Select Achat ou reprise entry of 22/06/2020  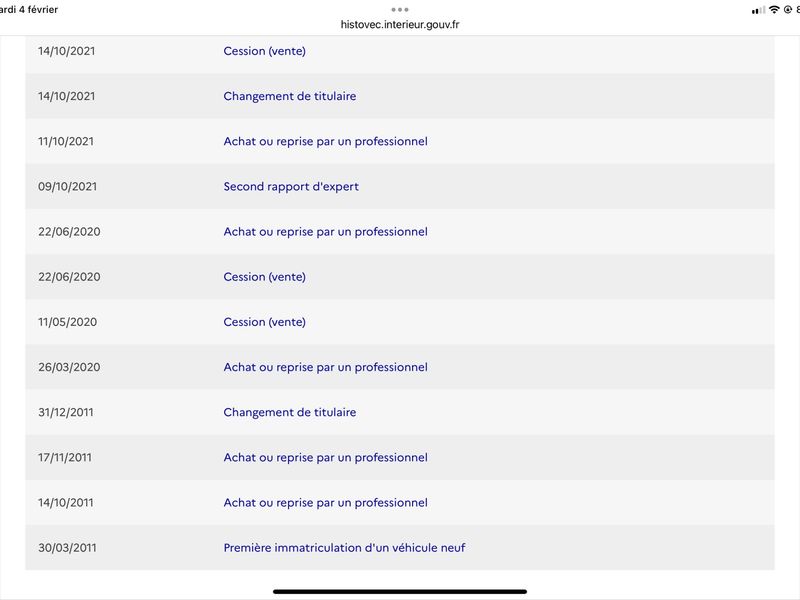pyautogui.click(x=326, y=232)
